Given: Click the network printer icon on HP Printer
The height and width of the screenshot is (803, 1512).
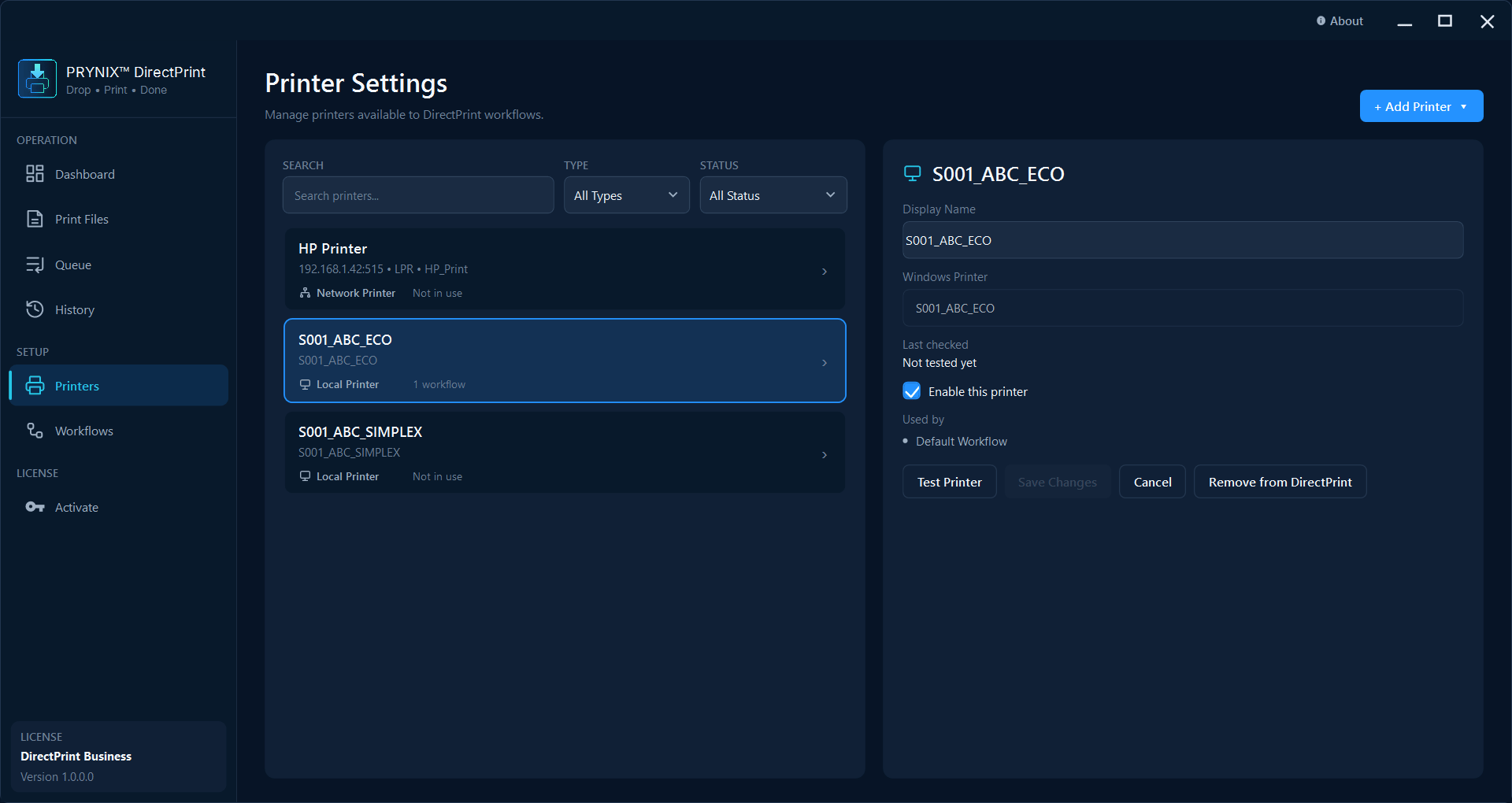Looking at the screenshot, I should (305, 293).
